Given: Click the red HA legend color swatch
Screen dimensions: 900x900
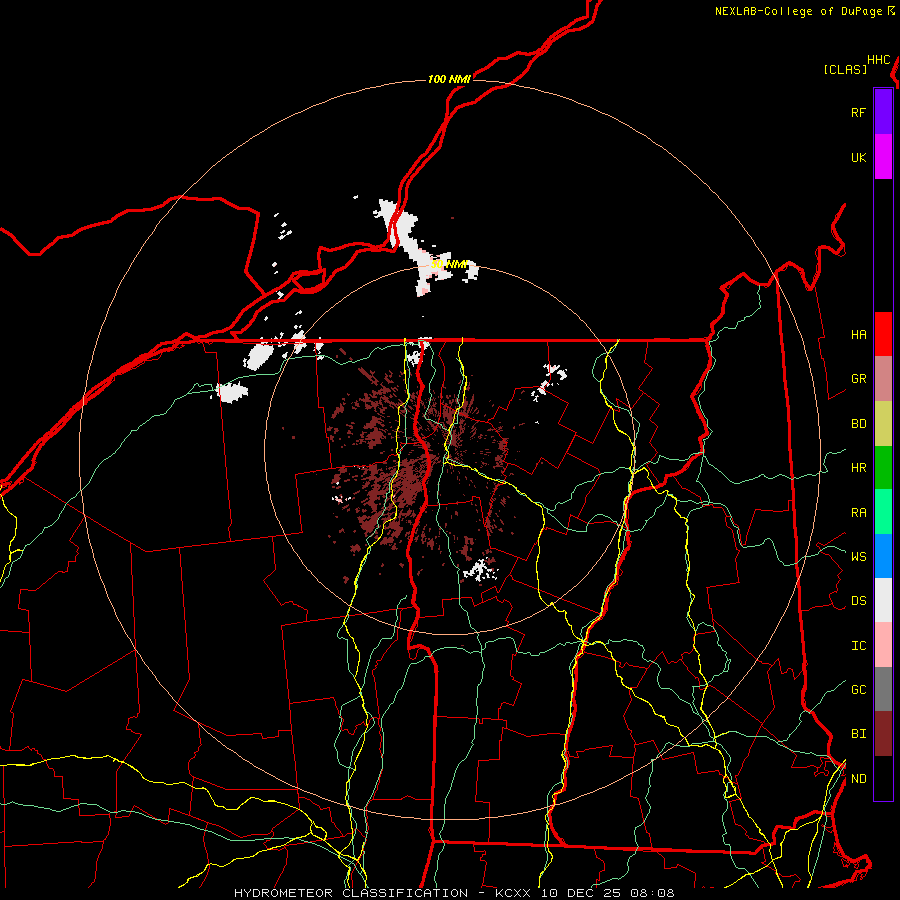Looking at the screenshot, I should 883,334.
